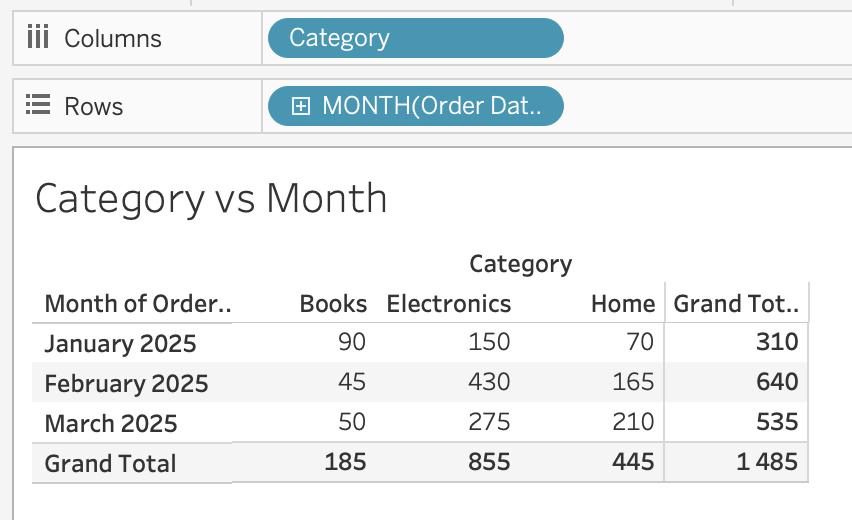The height and width of the screenshot is (520, 852).
Task: Select the March 2025 row label
Action: tap(111, 423)
